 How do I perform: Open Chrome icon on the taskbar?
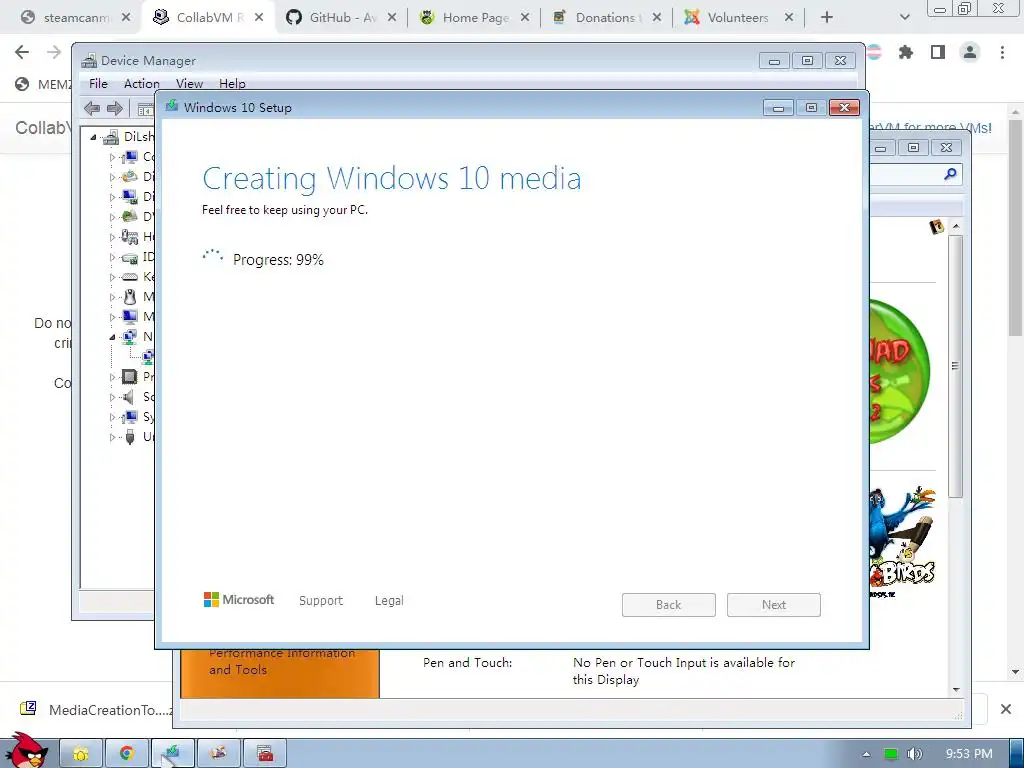tap(127, 754)
